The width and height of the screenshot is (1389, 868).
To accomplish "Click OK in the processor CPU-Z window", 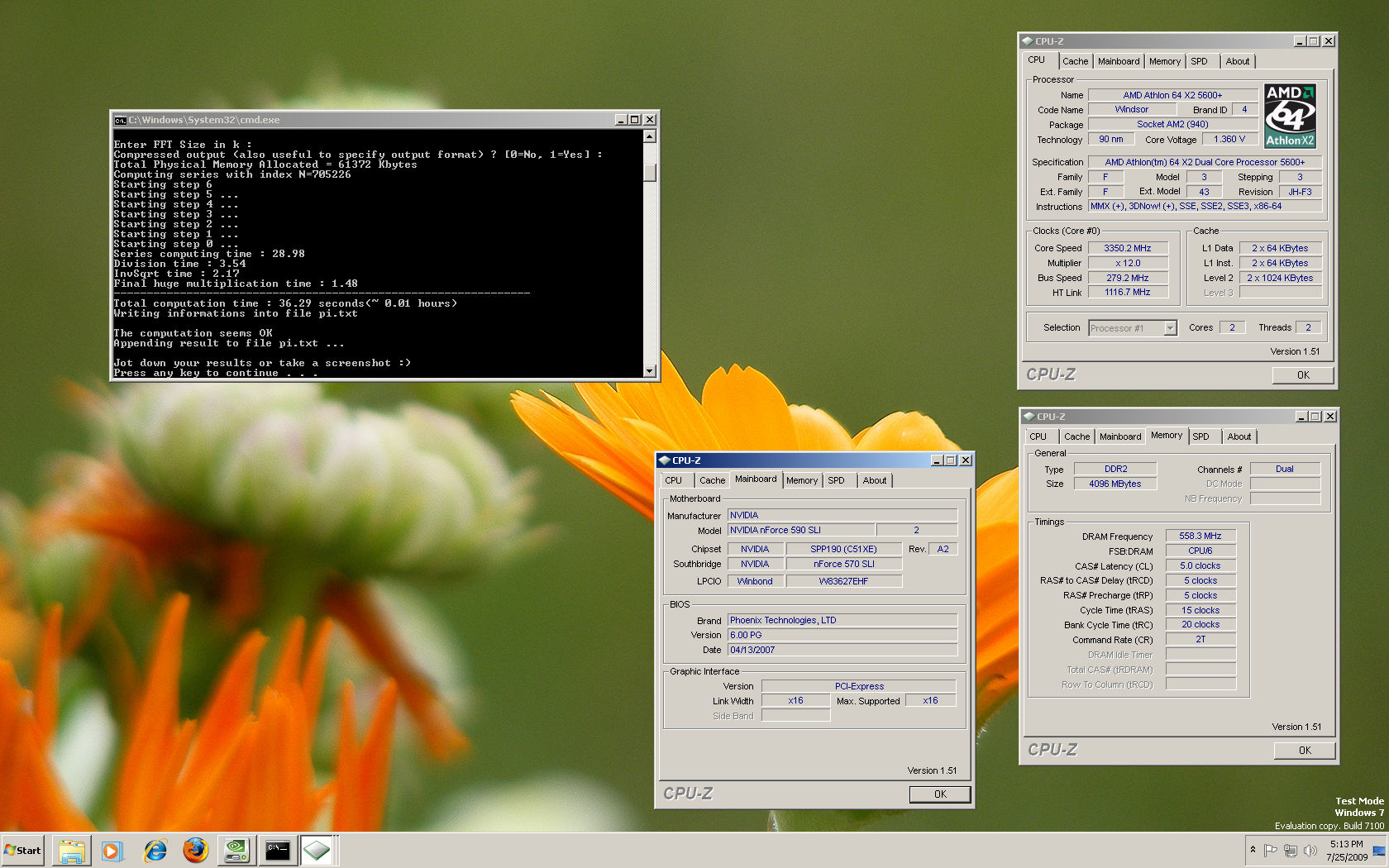I will coord(1303,374).
